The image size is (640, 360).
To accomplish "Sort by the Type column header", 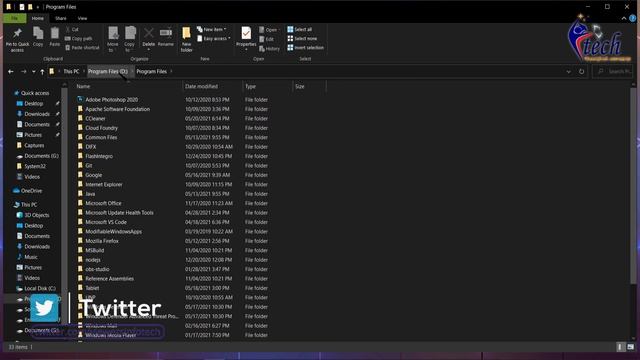I will [x=250, y=87].
